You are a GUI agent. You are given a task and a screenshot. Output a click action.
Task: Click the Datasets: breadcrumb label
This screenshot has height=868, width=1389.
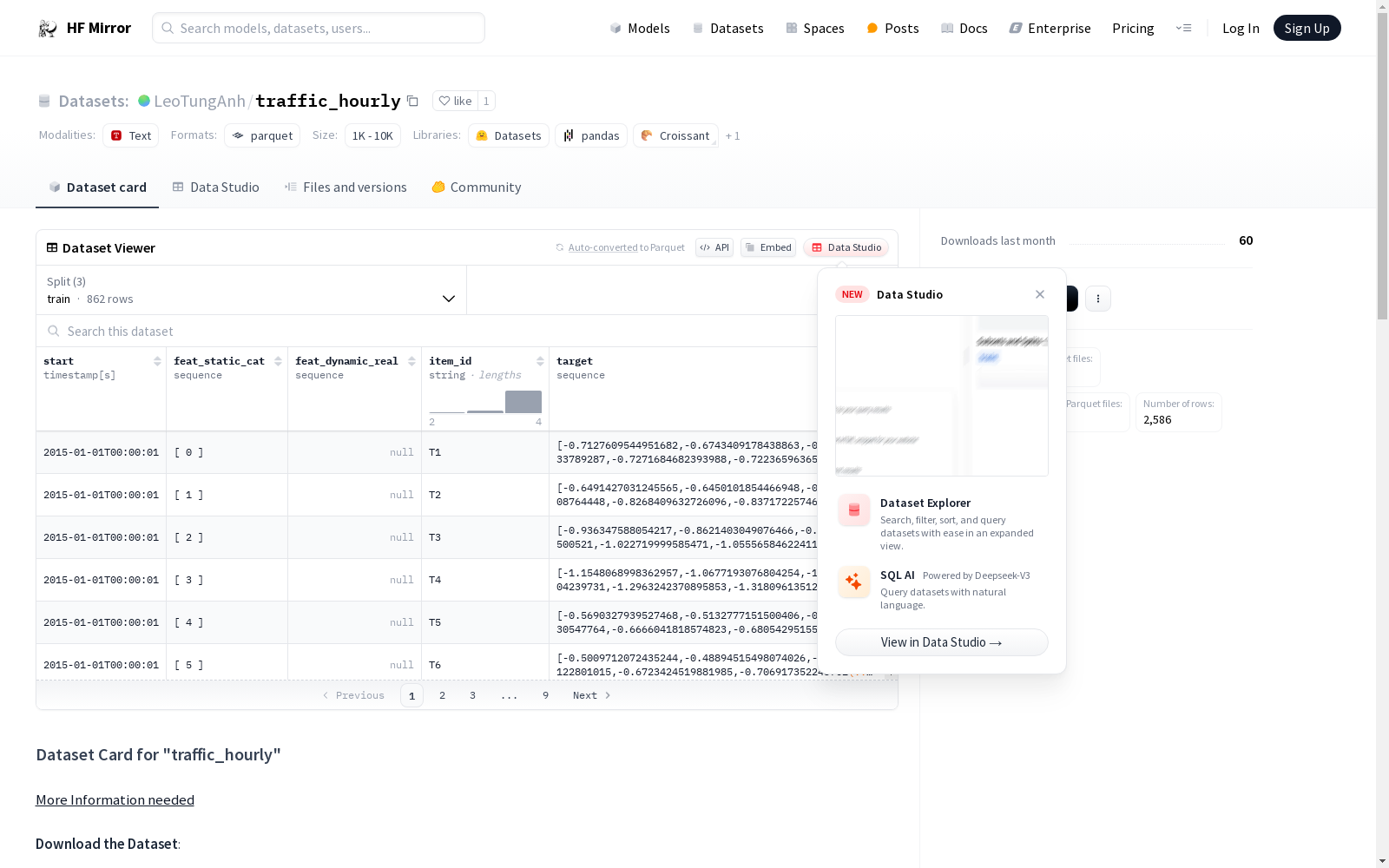click(93, 101)
